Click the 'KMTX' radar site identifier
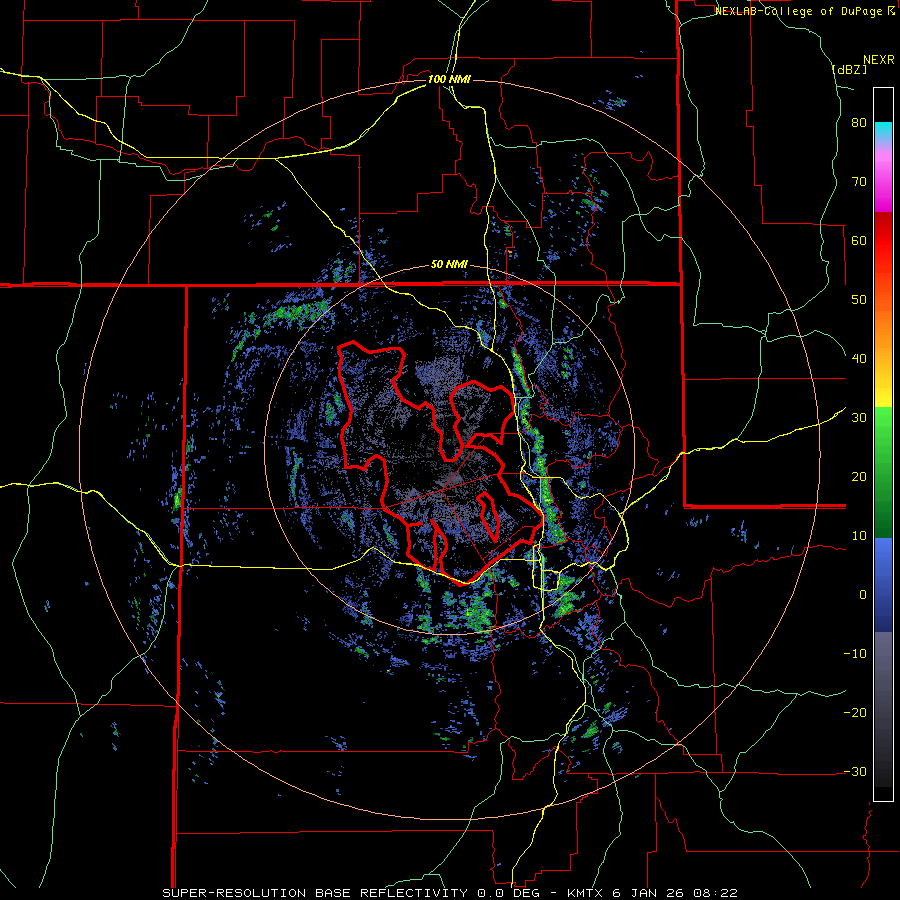 click(584, 893)
